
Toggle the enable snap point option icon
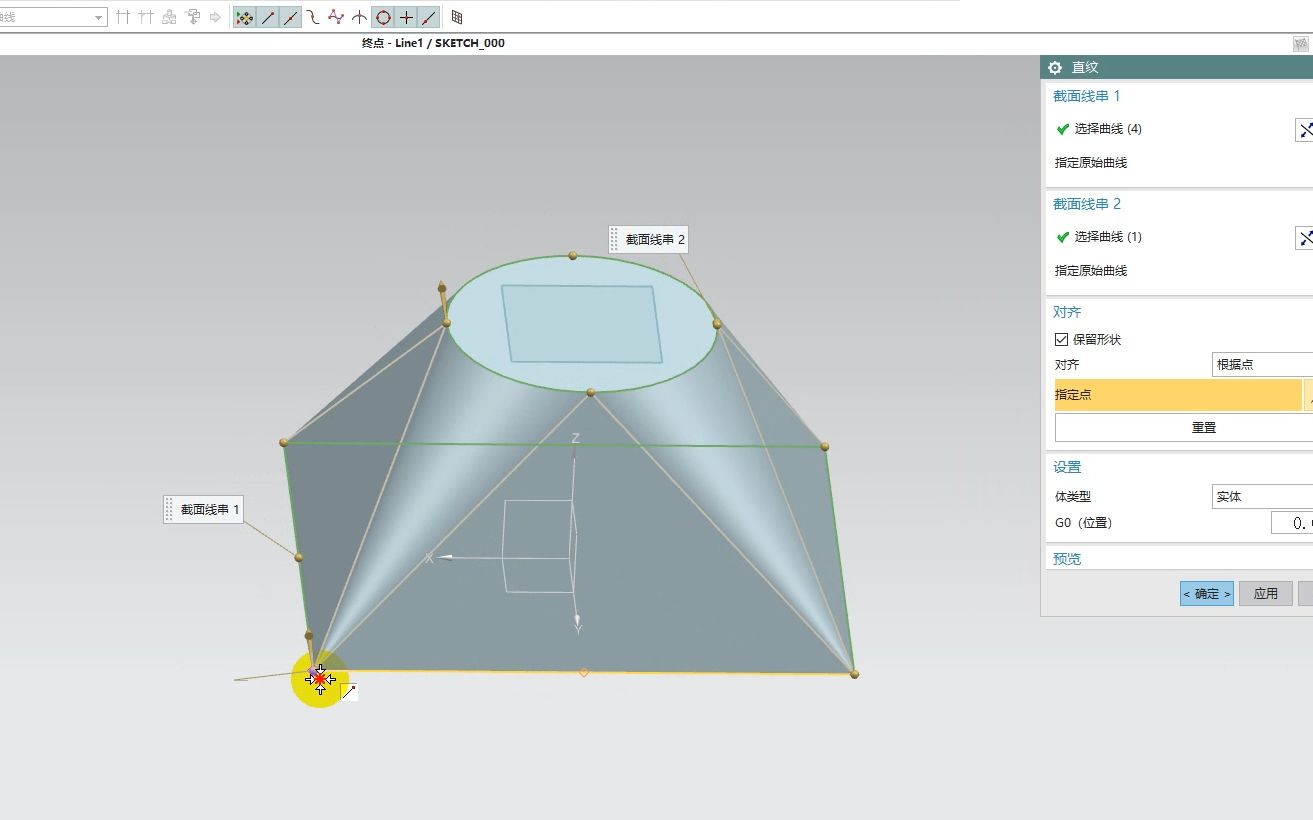coord(244,18)
